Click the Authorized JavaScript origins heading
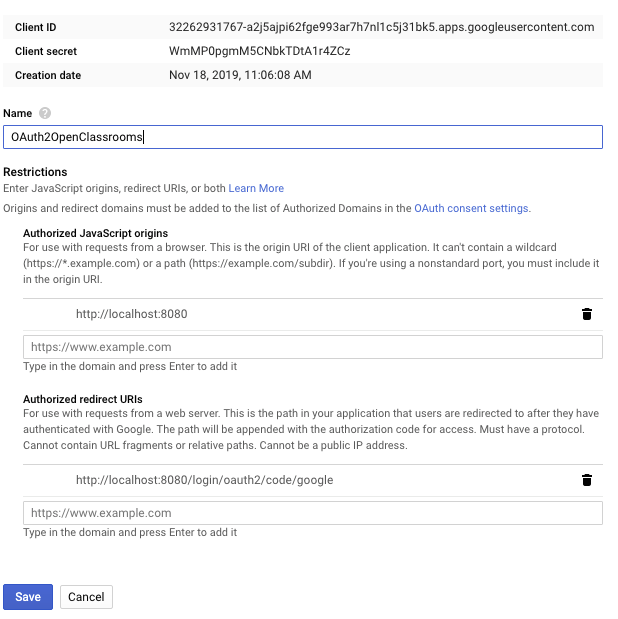 tap(96, 233)
